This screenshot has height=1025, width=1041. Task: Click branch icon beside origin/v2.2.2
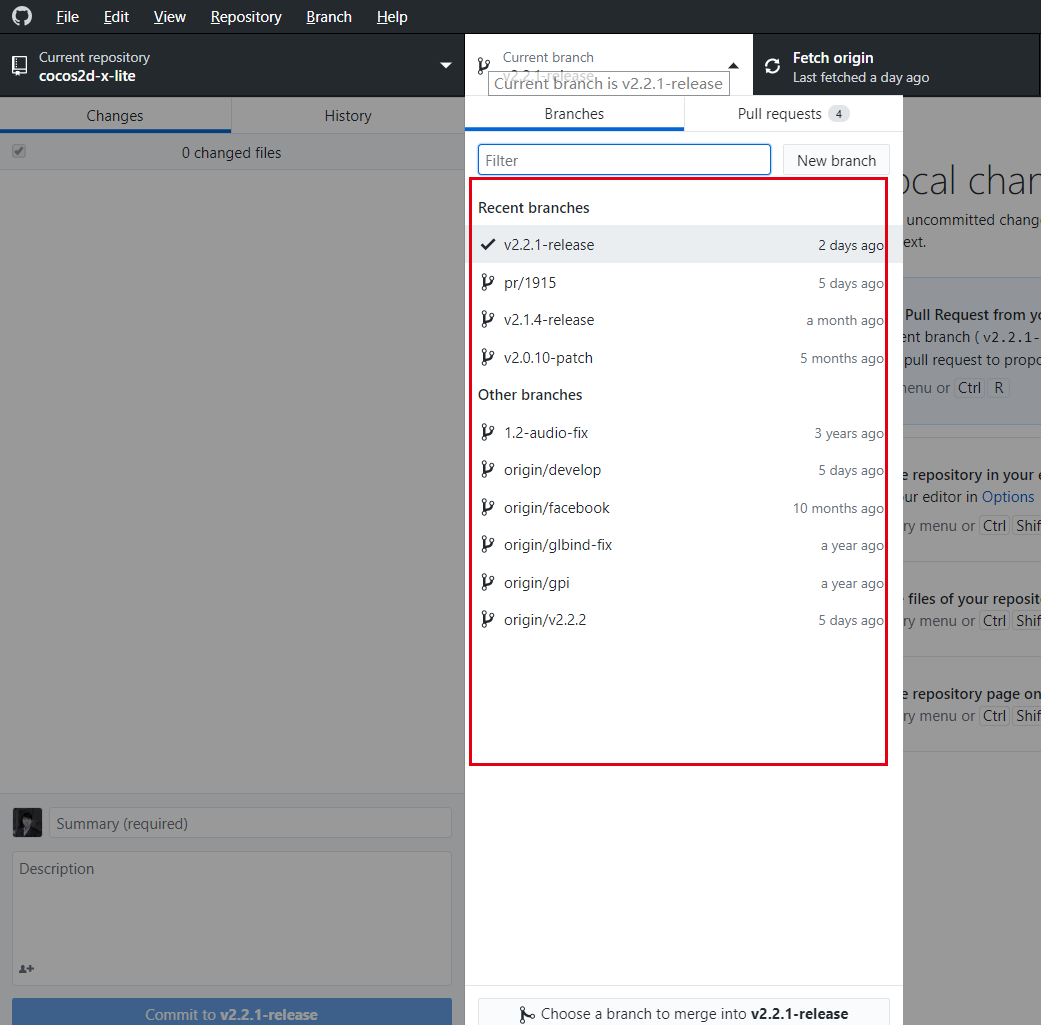[487, 619]
